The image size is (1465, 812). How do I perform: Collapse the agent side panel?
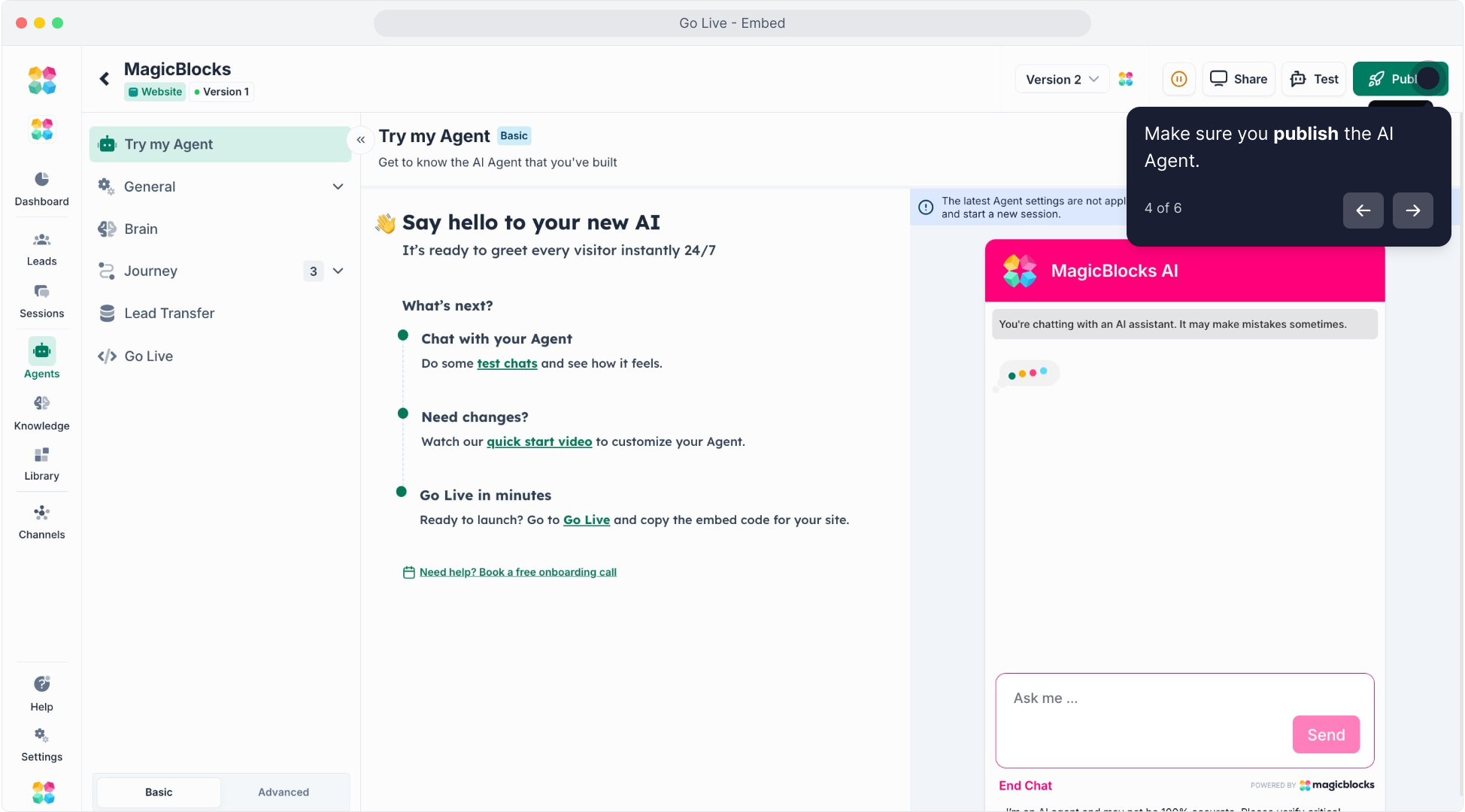tap(361, 140)
